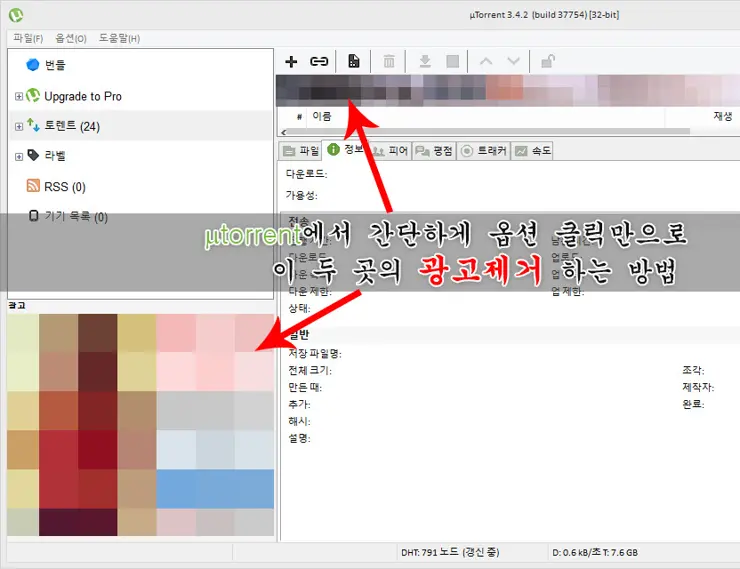Click the Add Torrent plus icon
This screenshot has width=740, height=569.
(291, 61)
